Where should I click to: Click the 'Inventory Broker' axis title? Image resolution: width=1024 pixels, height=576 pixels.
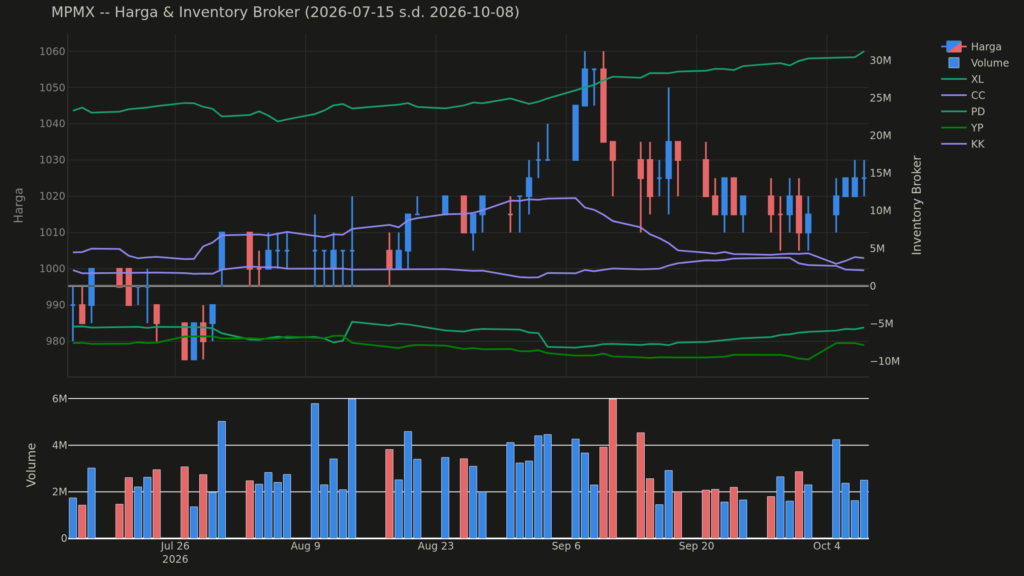click(x=917, y=205)
